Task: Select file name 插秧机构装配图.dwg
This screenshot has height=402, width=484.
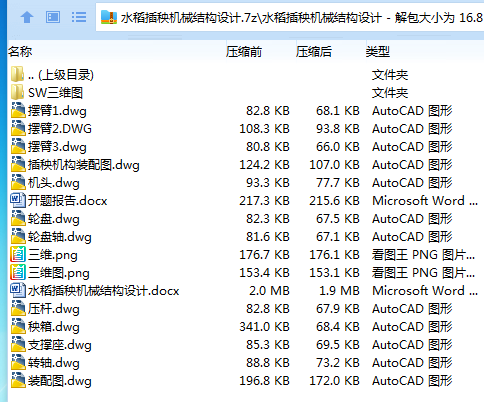Action: pos(84,165)
